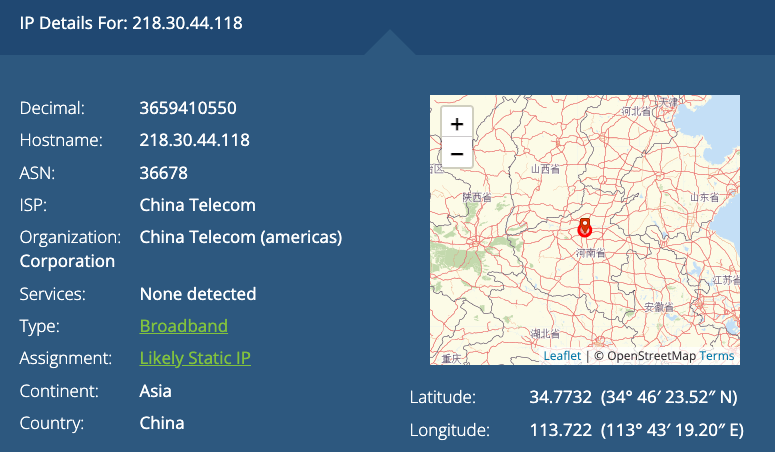The image size is (775, 452).
Task: Zoom in on the map
Action: pyautogui.click(x=457, y=124)
